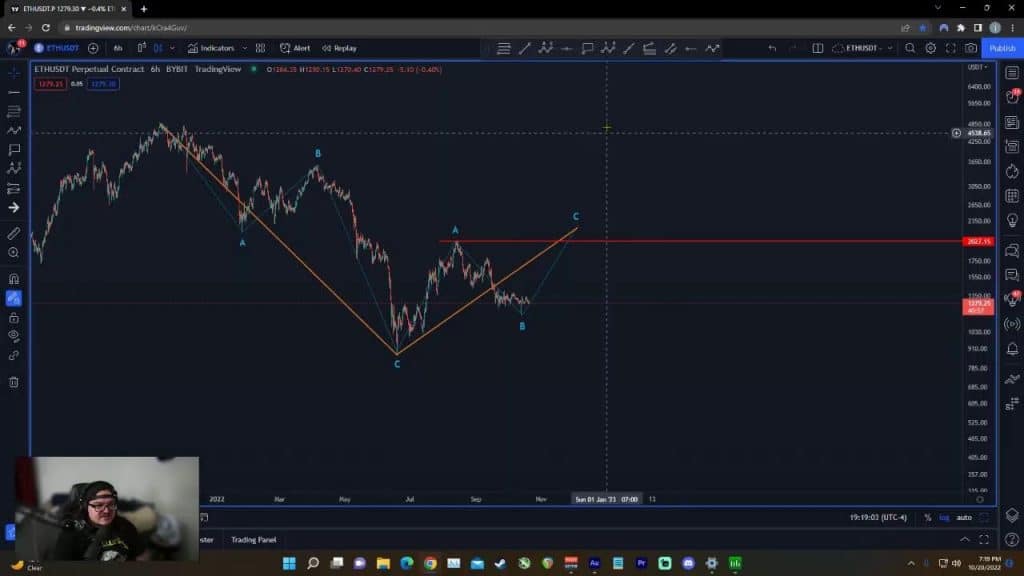Toggle log scale on price axis
This screenshot has height=576, width=1024.
pyautogui.click(x=943, y=517)
